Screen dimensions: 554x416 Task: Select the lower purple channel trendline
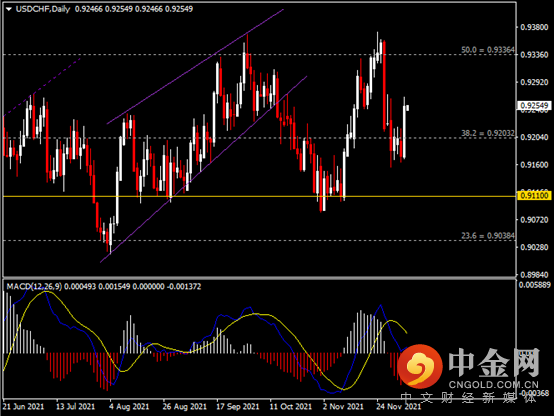click(204, 169)
